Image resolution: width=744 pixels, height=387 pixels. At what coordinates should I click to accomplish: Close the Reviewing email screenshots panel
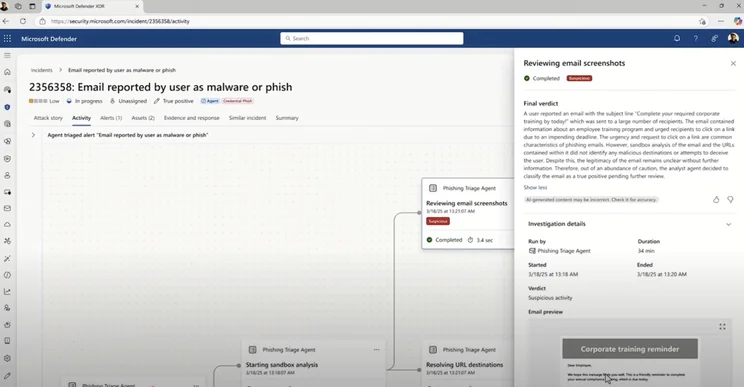click(x=733, y=63)
